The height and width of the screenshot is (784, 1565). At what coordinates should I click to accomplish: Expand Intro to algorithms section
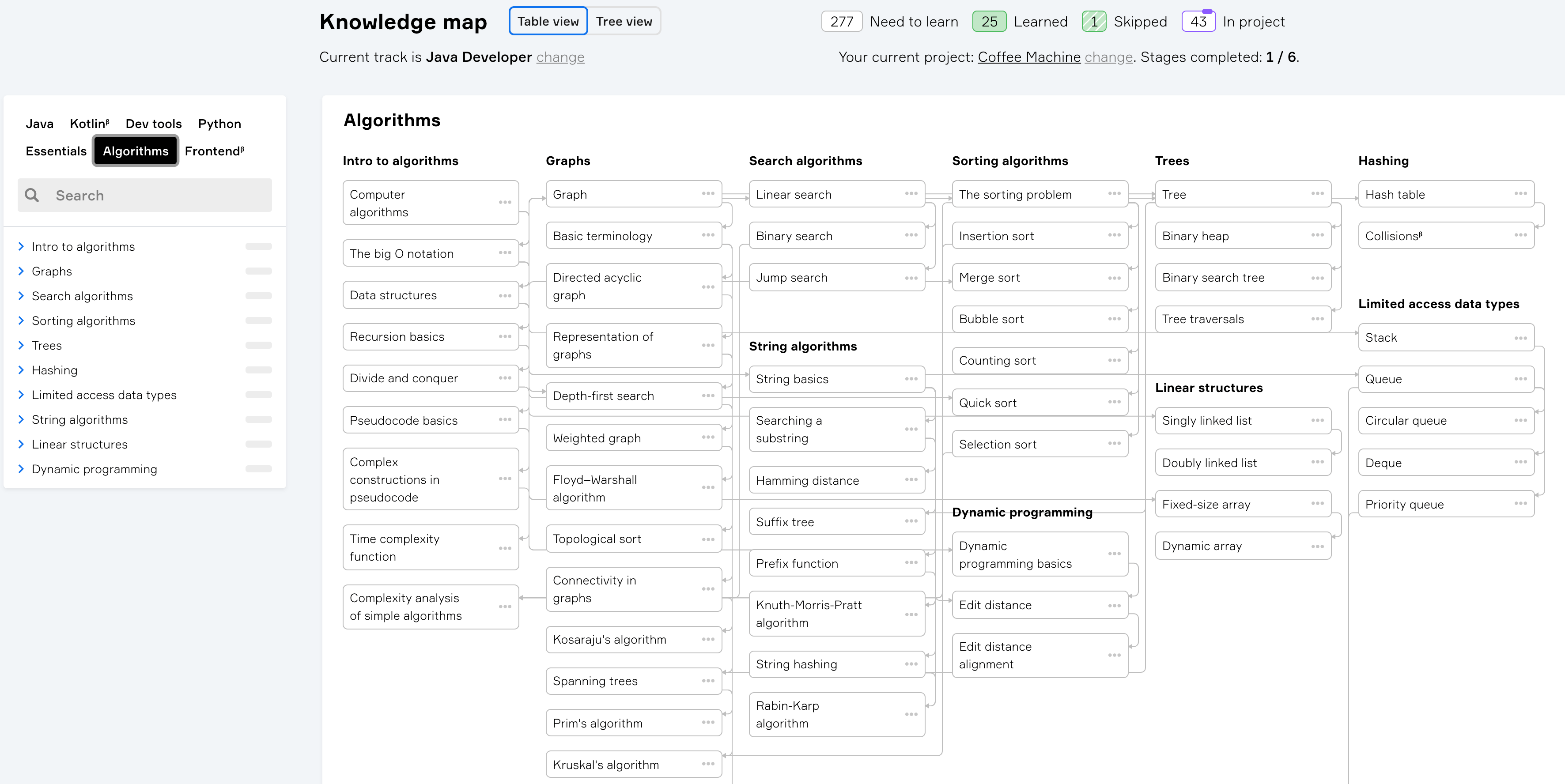tap(21, 247)
